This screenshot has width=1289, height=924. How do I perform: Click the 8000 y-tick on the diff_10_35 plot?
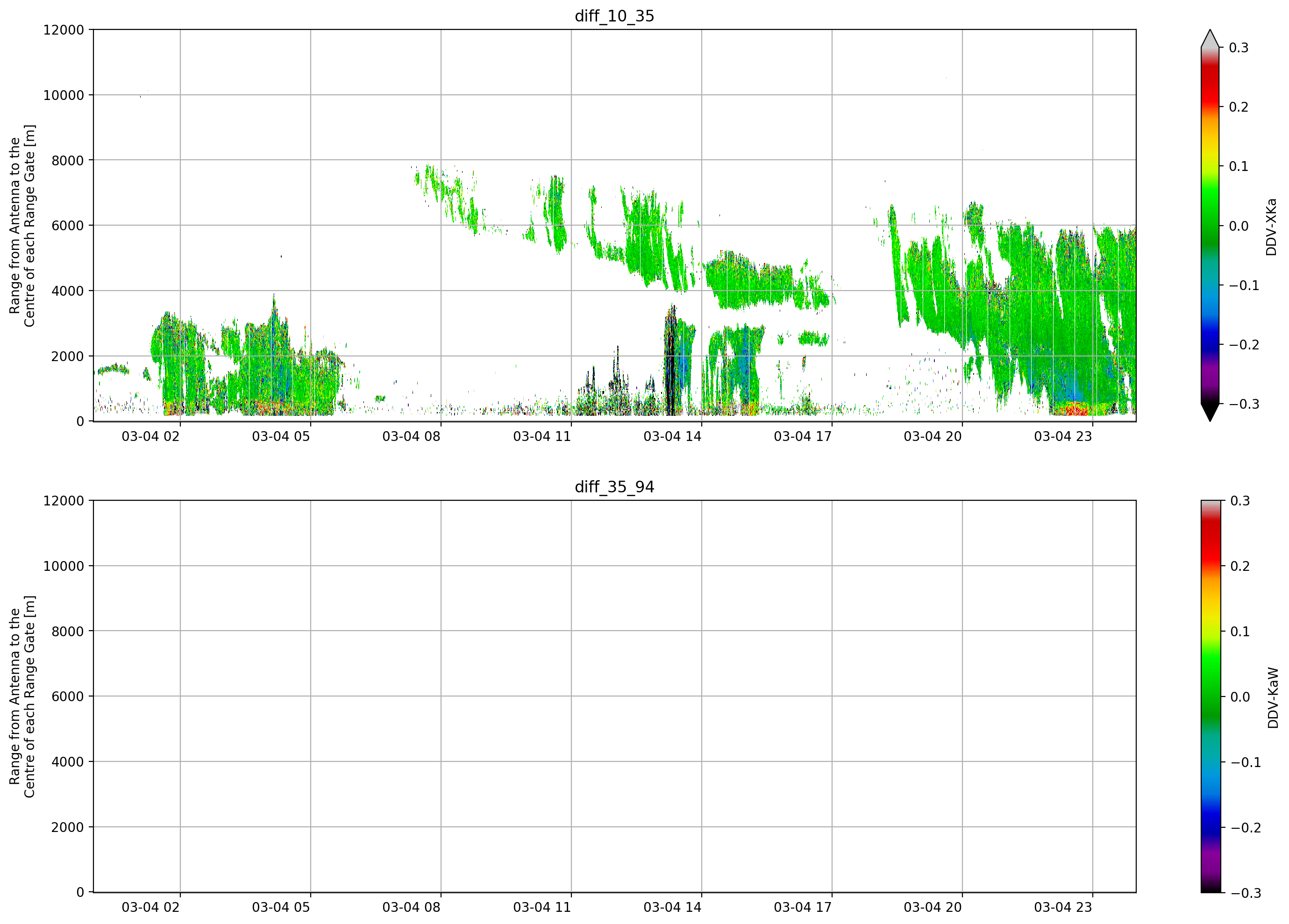[68, 161]
